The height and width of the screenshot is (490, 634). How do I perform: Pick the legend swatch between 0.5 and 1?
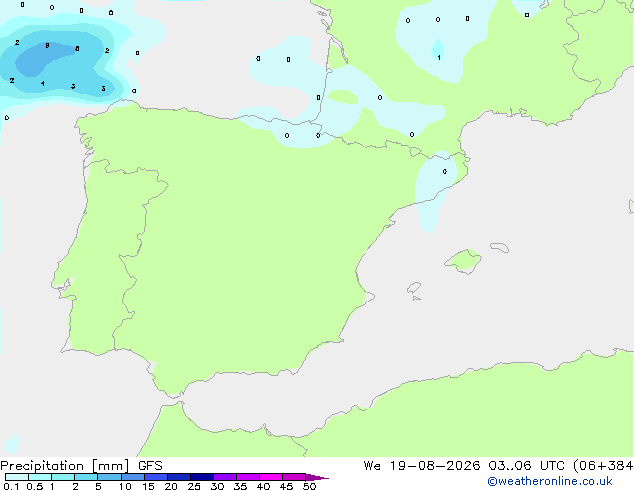coord(40,477)
